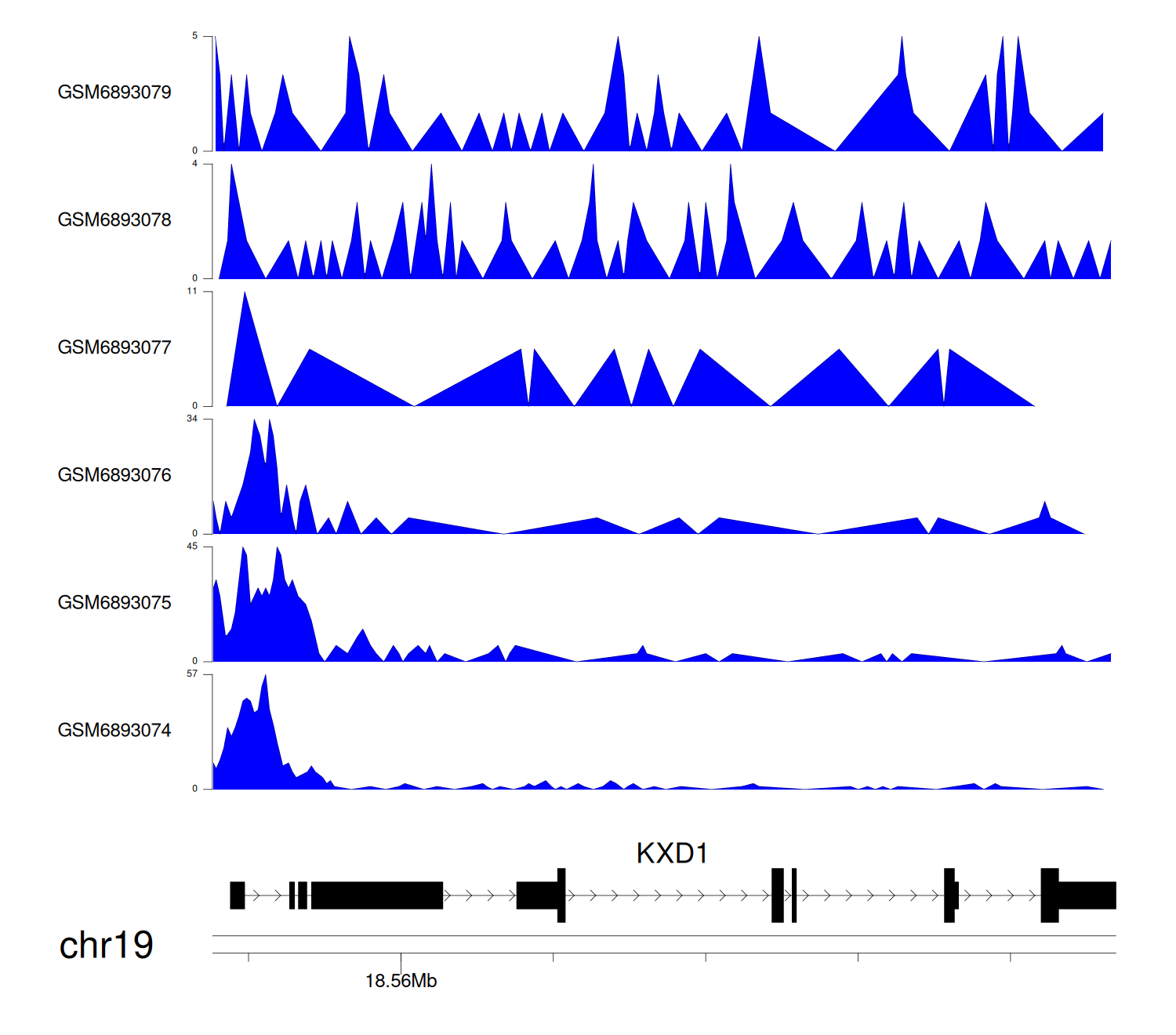Click the GSM6893079 track label

click(x=114, y=93)
